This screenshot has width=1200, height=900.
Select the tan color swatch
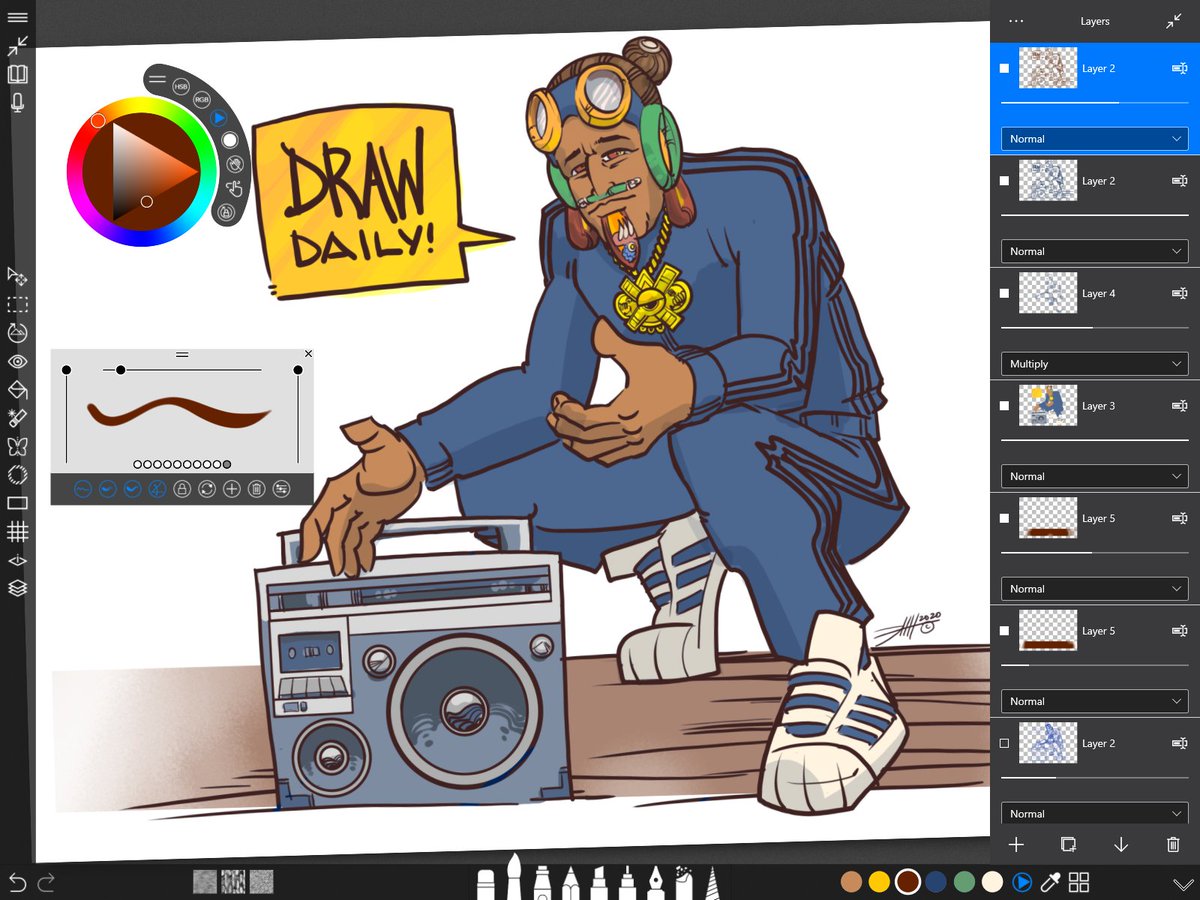coord(851,882)
